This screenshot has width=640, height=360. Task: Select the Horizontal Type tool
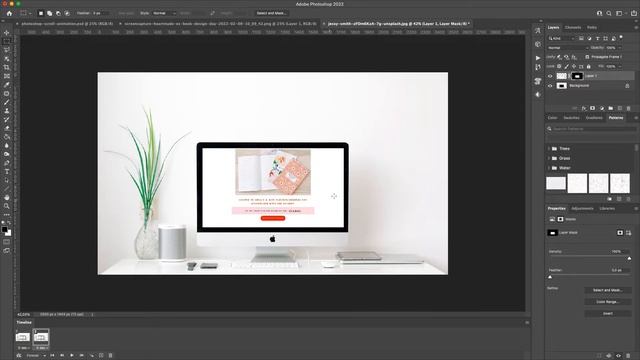tap(7, 171)
